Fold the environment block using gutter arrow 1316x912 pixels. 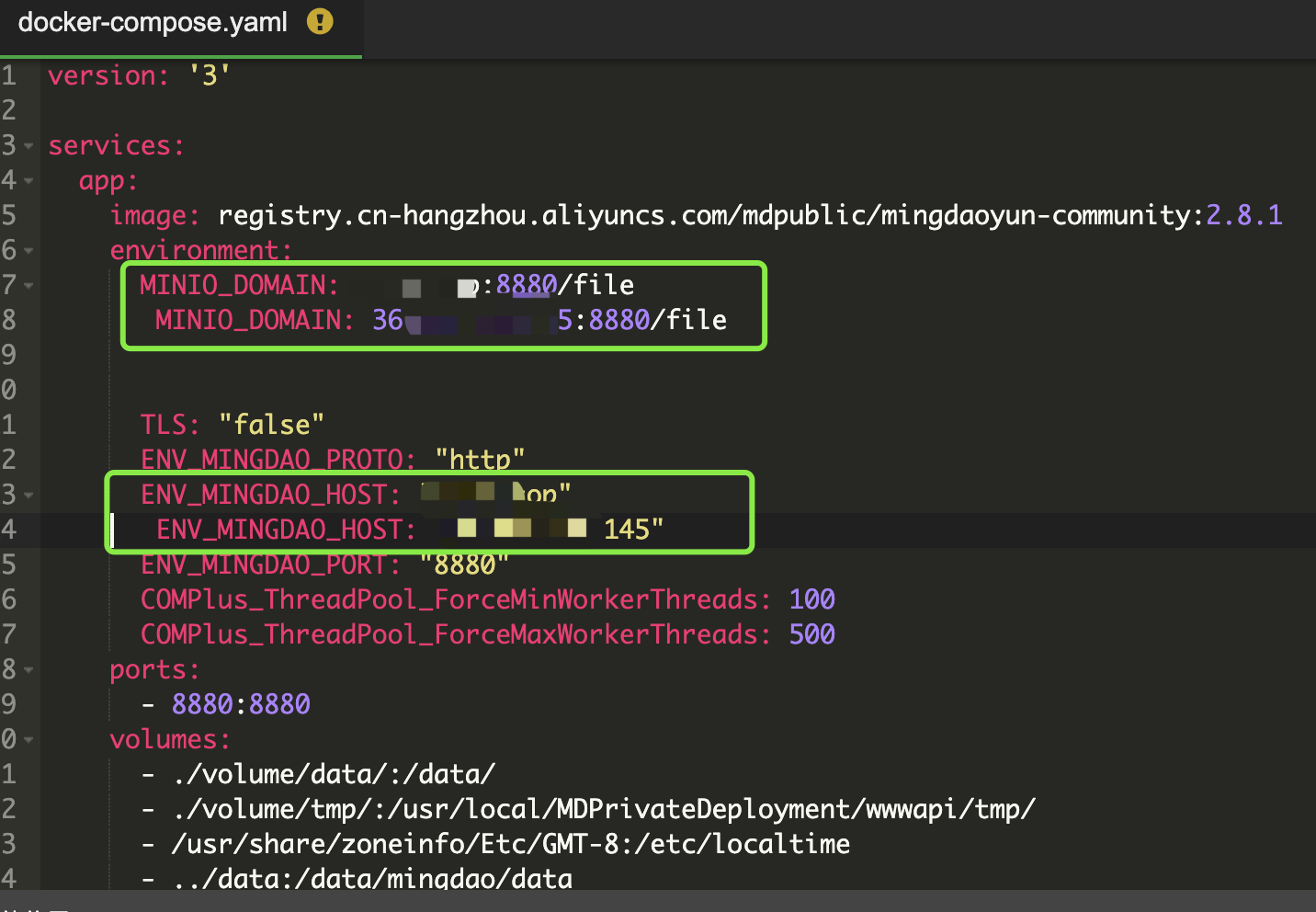tap(28, 251)
